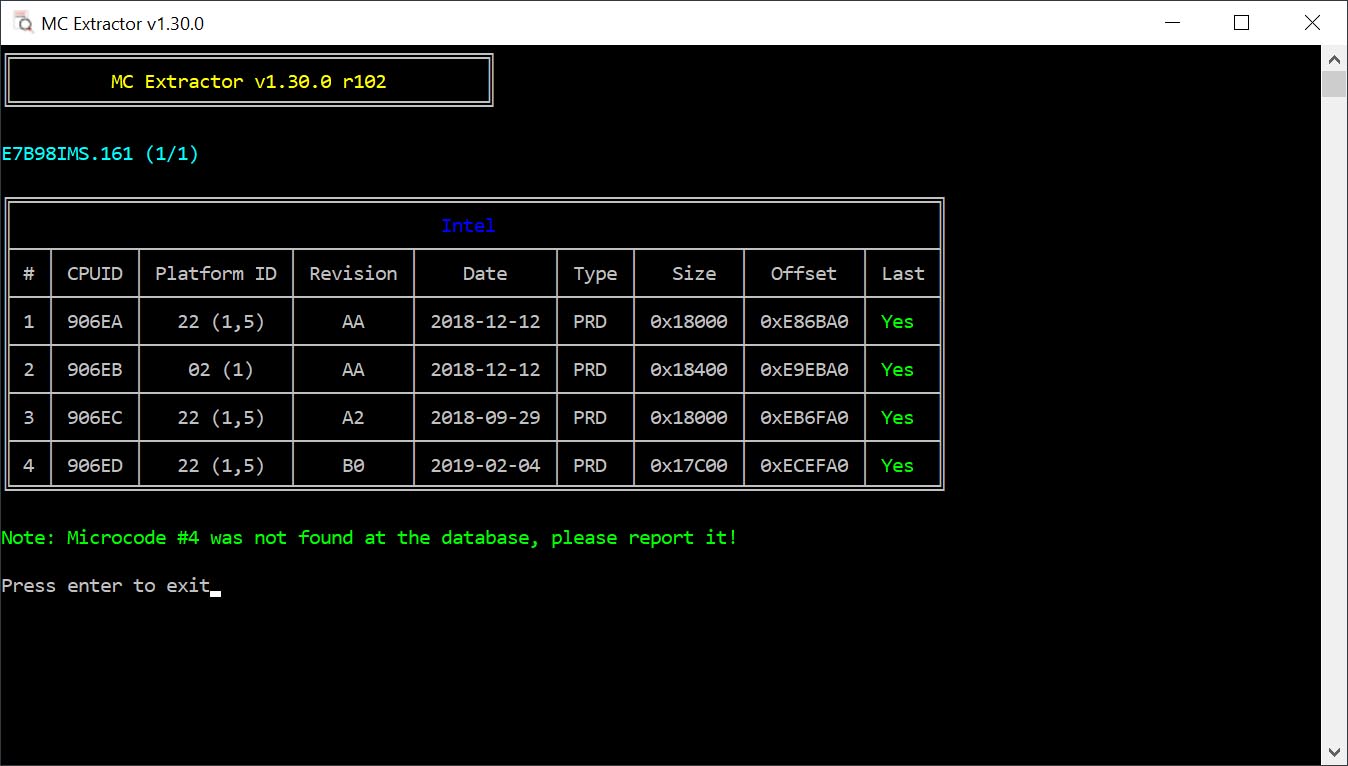Click 'Yes' in the 906ED row

point(897,465)
